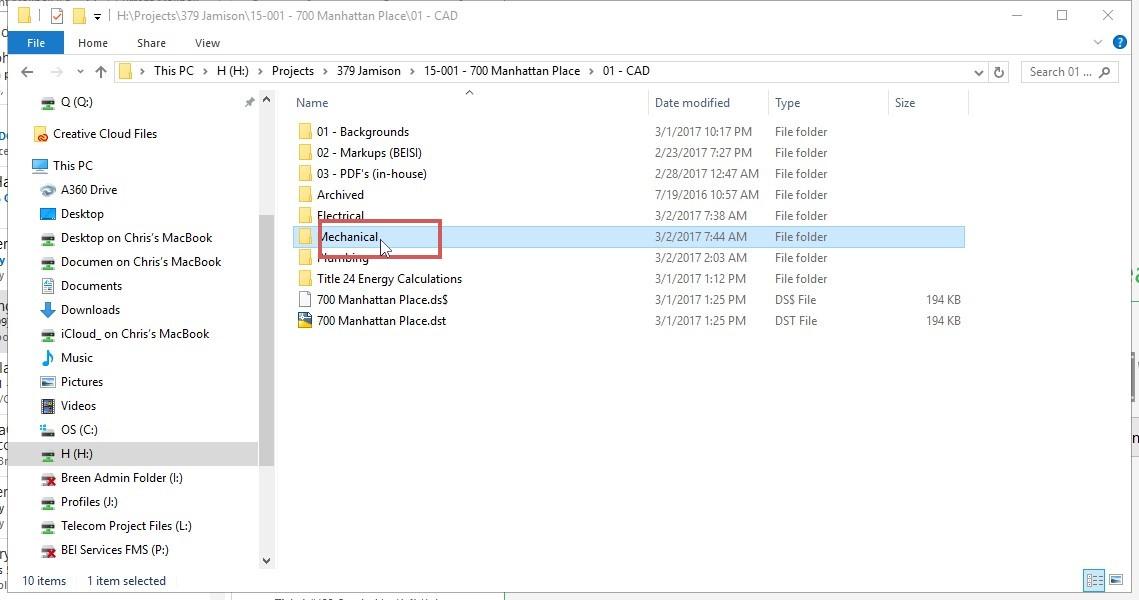Sort by Name column header

[x=312, y=103]
